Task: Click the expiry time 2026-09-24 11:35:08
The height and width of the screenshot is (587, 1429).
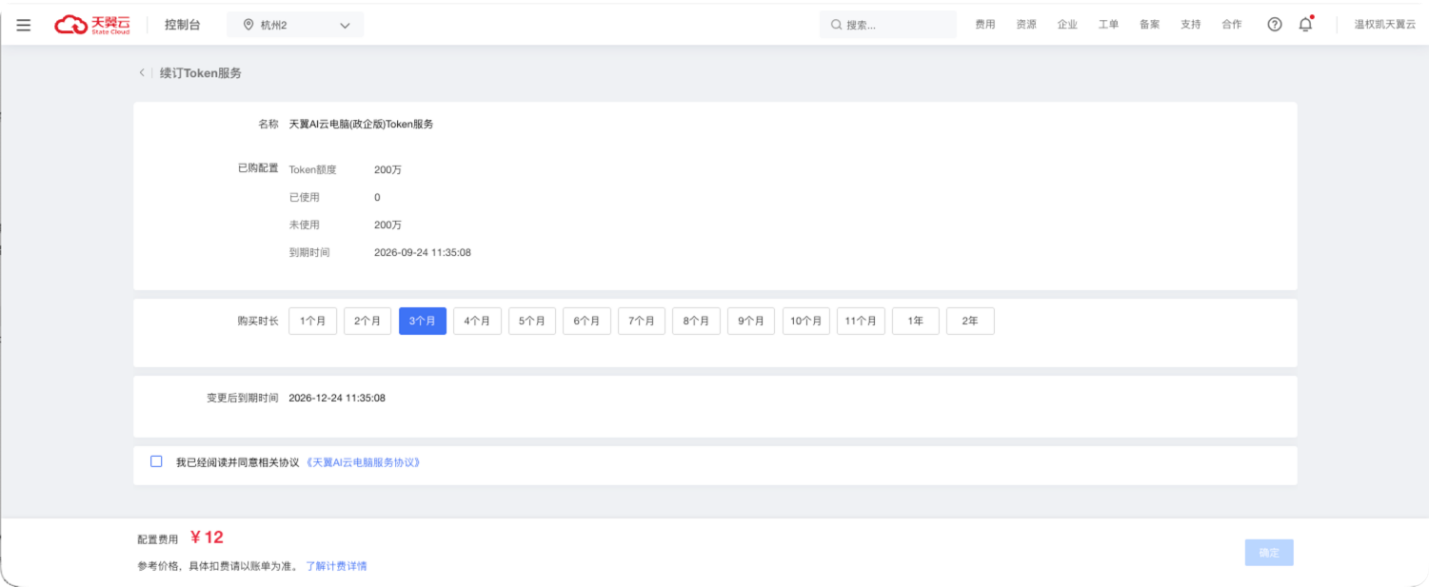Action: pyautogui.click(x=422, y=252)
